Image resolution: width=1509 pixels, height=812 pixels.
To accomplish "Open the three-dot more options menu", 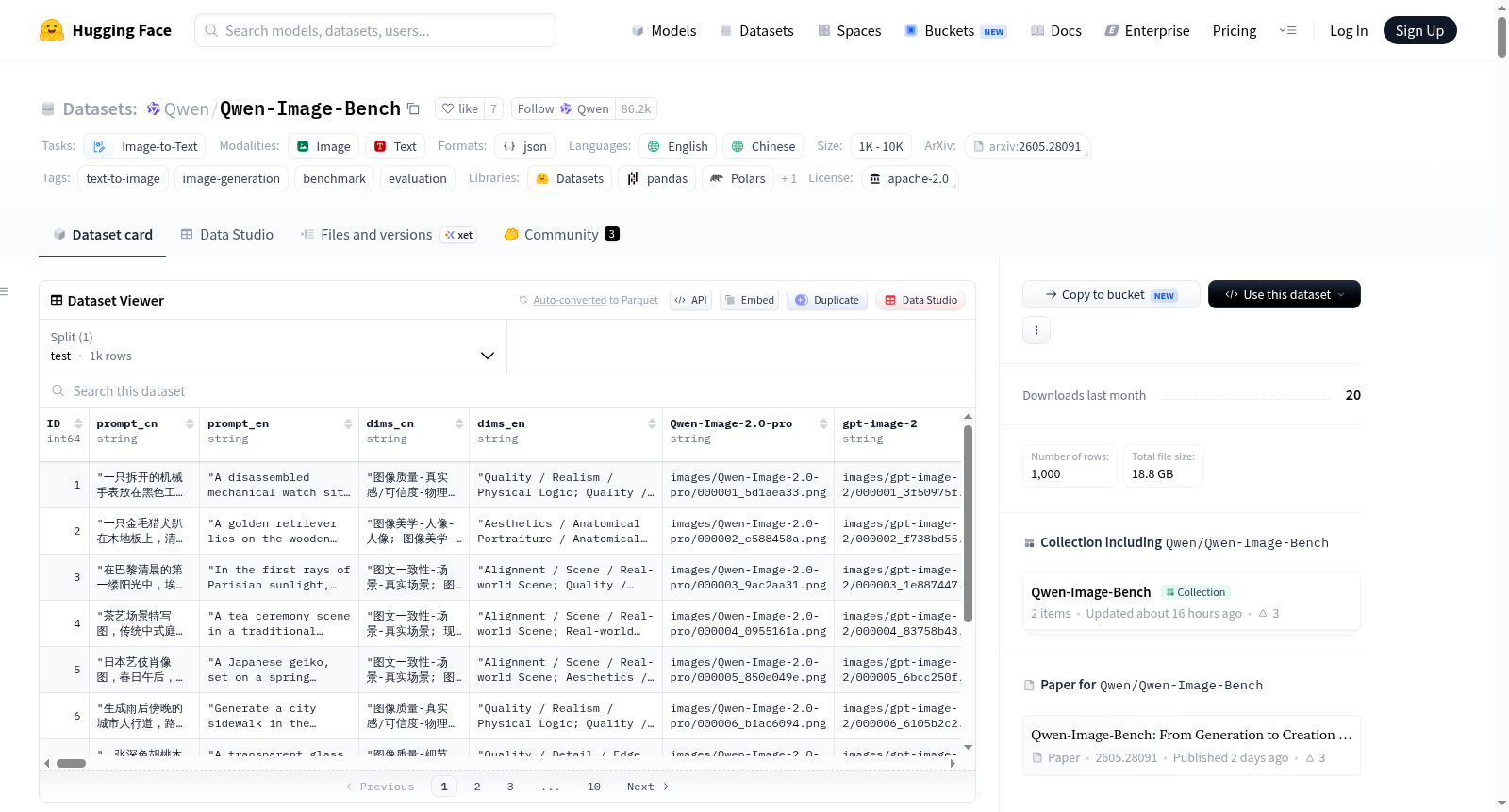I will [x=1036, y=330].
